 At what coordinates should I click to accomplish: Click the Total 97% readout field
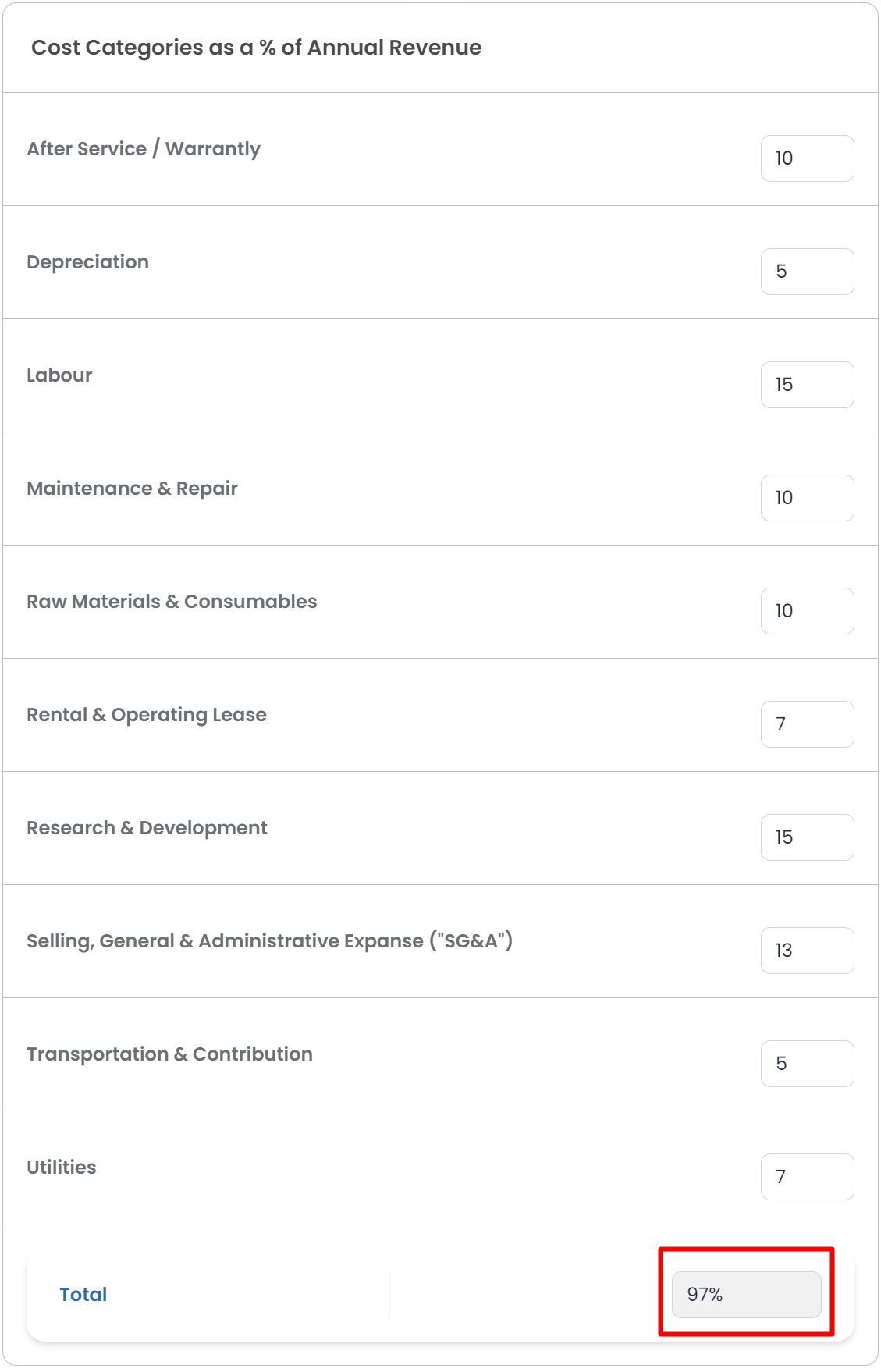pyautogui.click(x=746, y=1295)
